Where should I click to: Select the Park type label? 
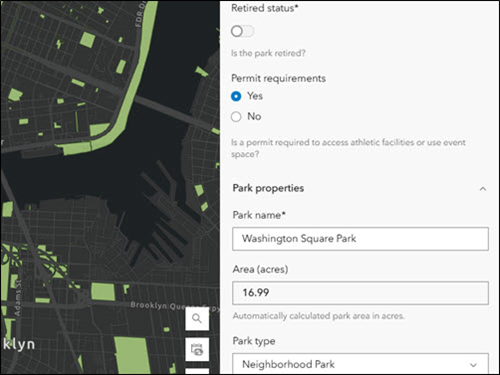pos(254,341)
